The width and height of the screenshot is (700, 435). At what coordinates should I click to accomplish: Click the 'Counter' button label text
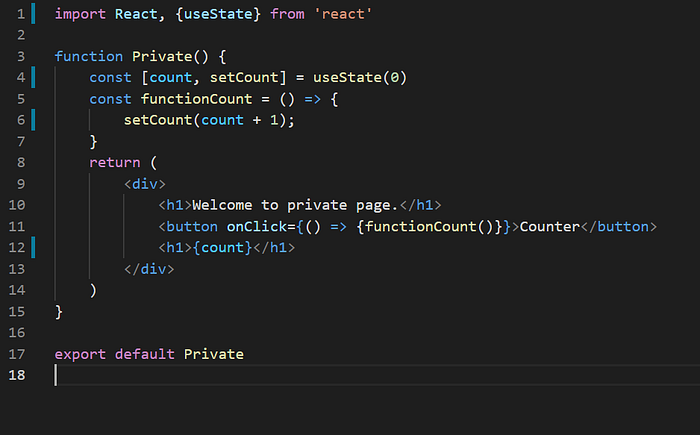[x=550, y=226]
